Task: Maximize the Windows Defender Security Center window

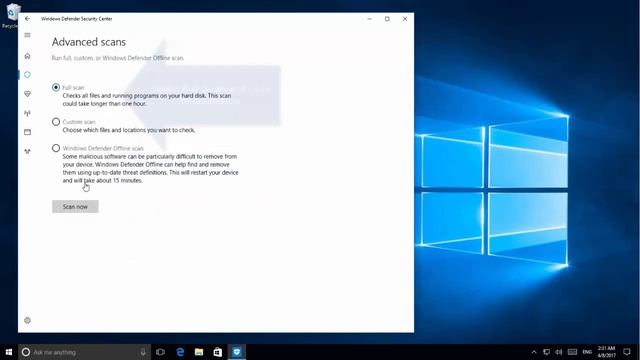Action: tap(387, 19)
